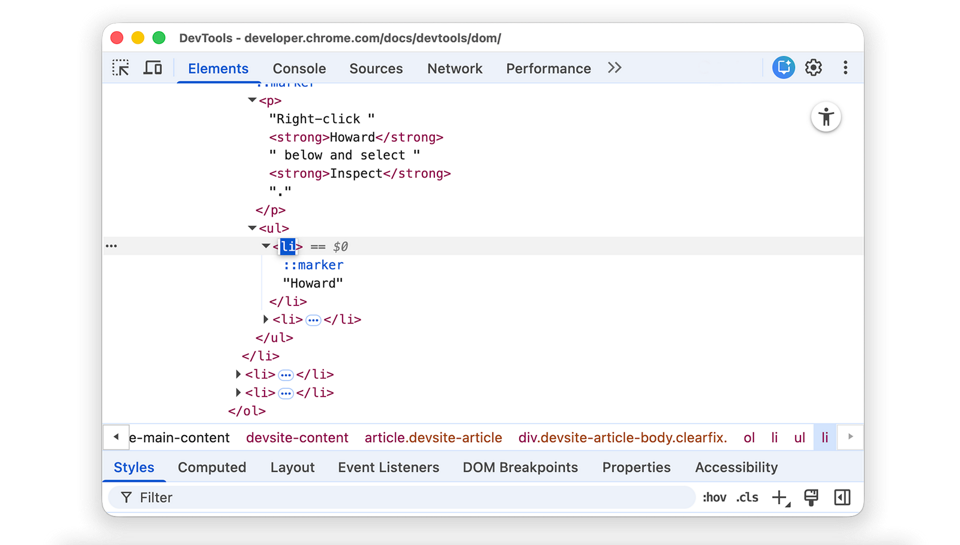Toggle the :hov element state panel
This screenshot has width=960, height=545.
coord(714,497)
